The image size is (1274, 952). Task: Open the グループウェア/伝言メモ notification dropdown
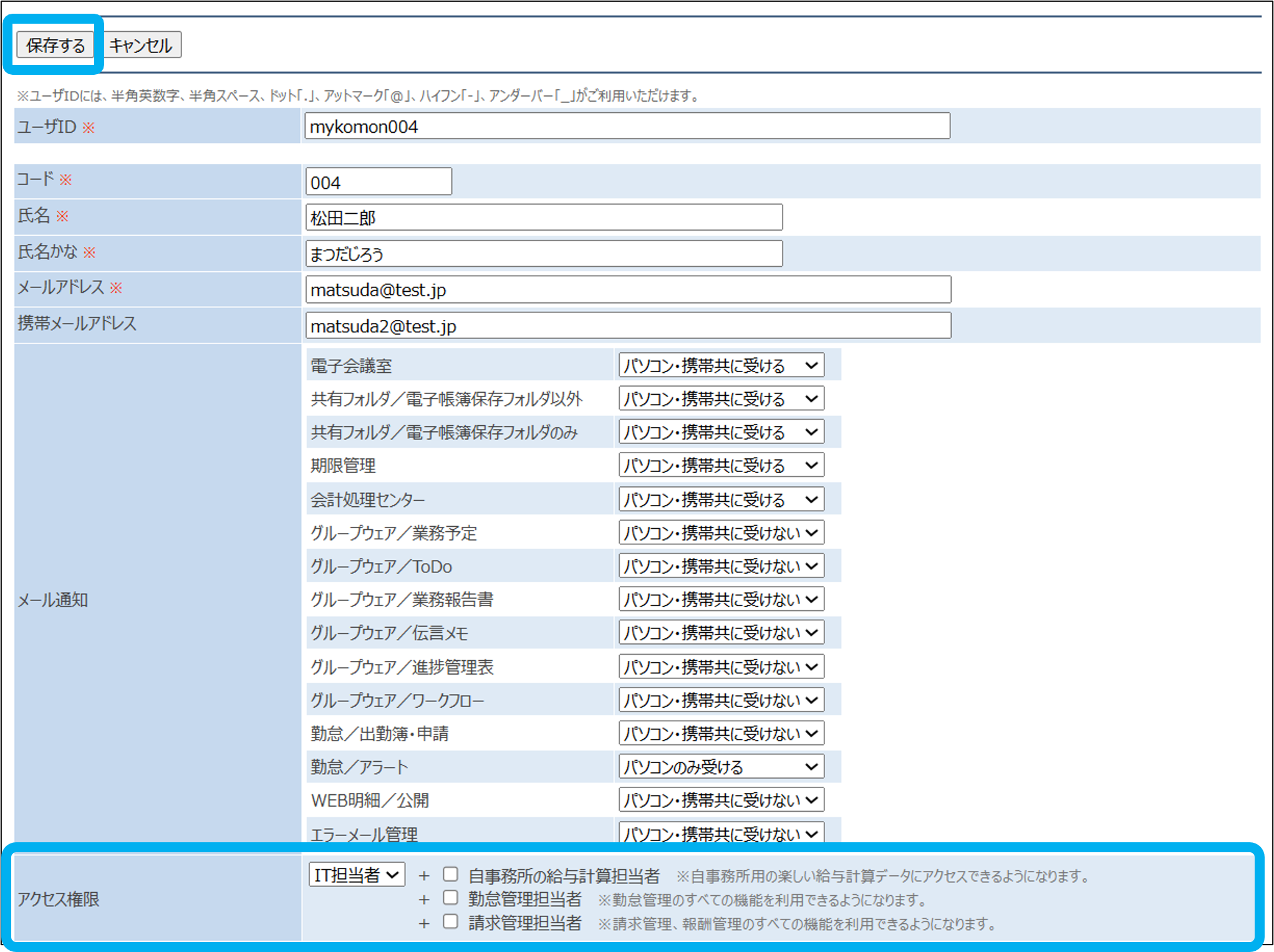point(721,633)
